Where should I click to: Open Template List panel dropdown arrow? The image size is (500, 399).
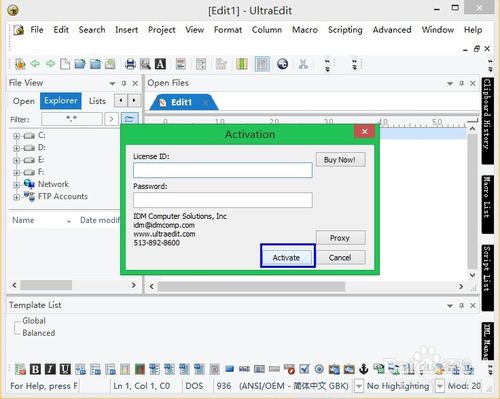450,305
